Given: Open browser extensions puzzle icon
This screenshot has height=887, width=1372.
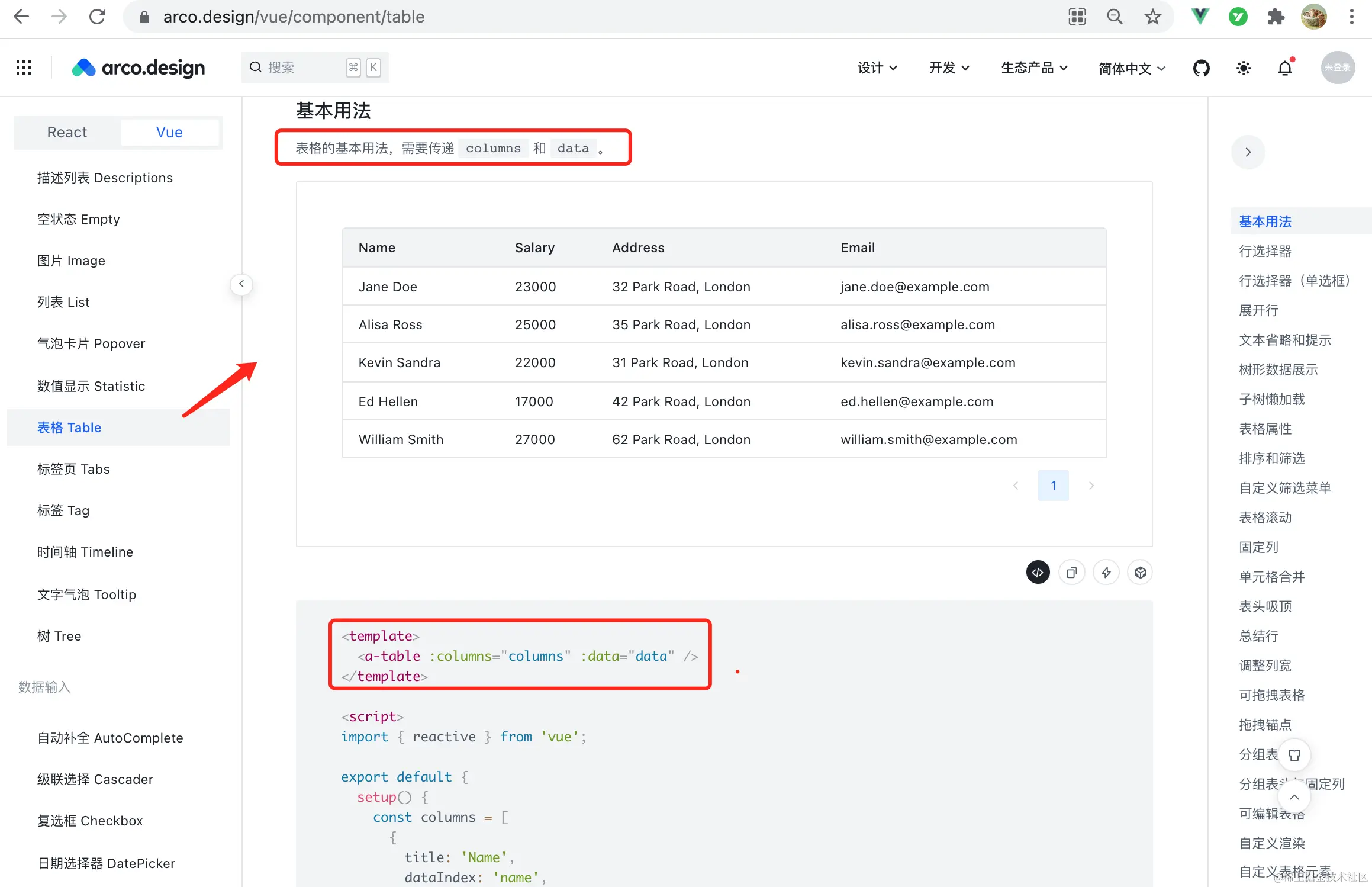Looking at the screenshot, I should coord(1276,17).
